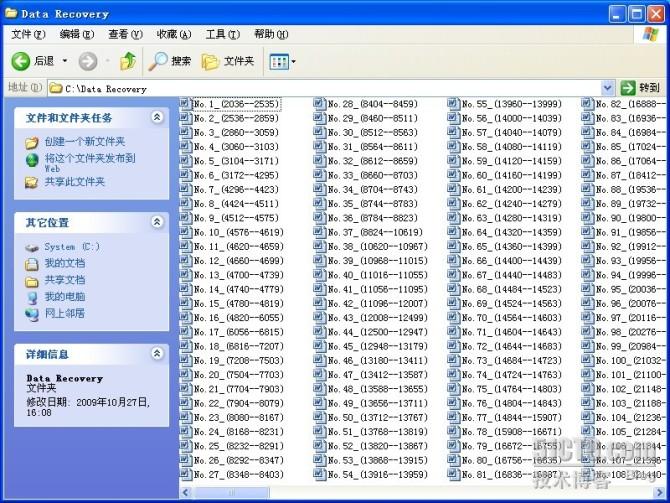Collapse the 其它位置 panel
This screenshot has width=670, height=503.
tap(157, 222)
